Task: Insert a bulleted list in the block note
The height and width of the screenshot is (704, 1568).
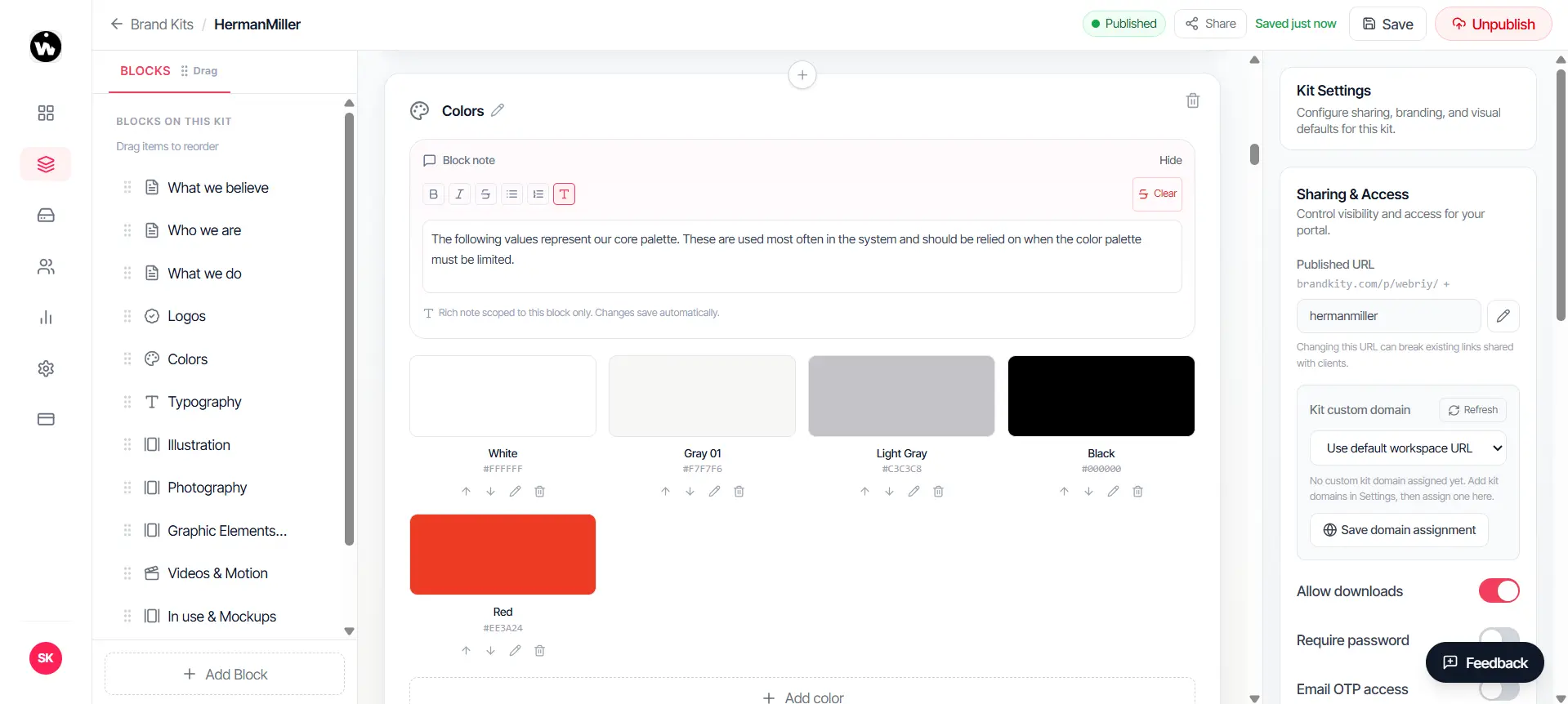Action: coord(511,194)
